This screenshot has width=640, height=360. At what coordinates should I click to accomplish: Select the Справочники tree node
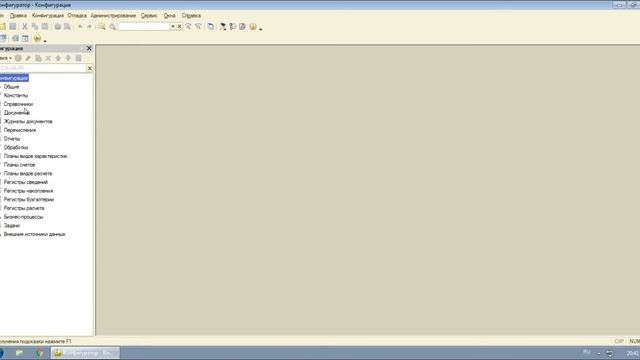point(18,104)
